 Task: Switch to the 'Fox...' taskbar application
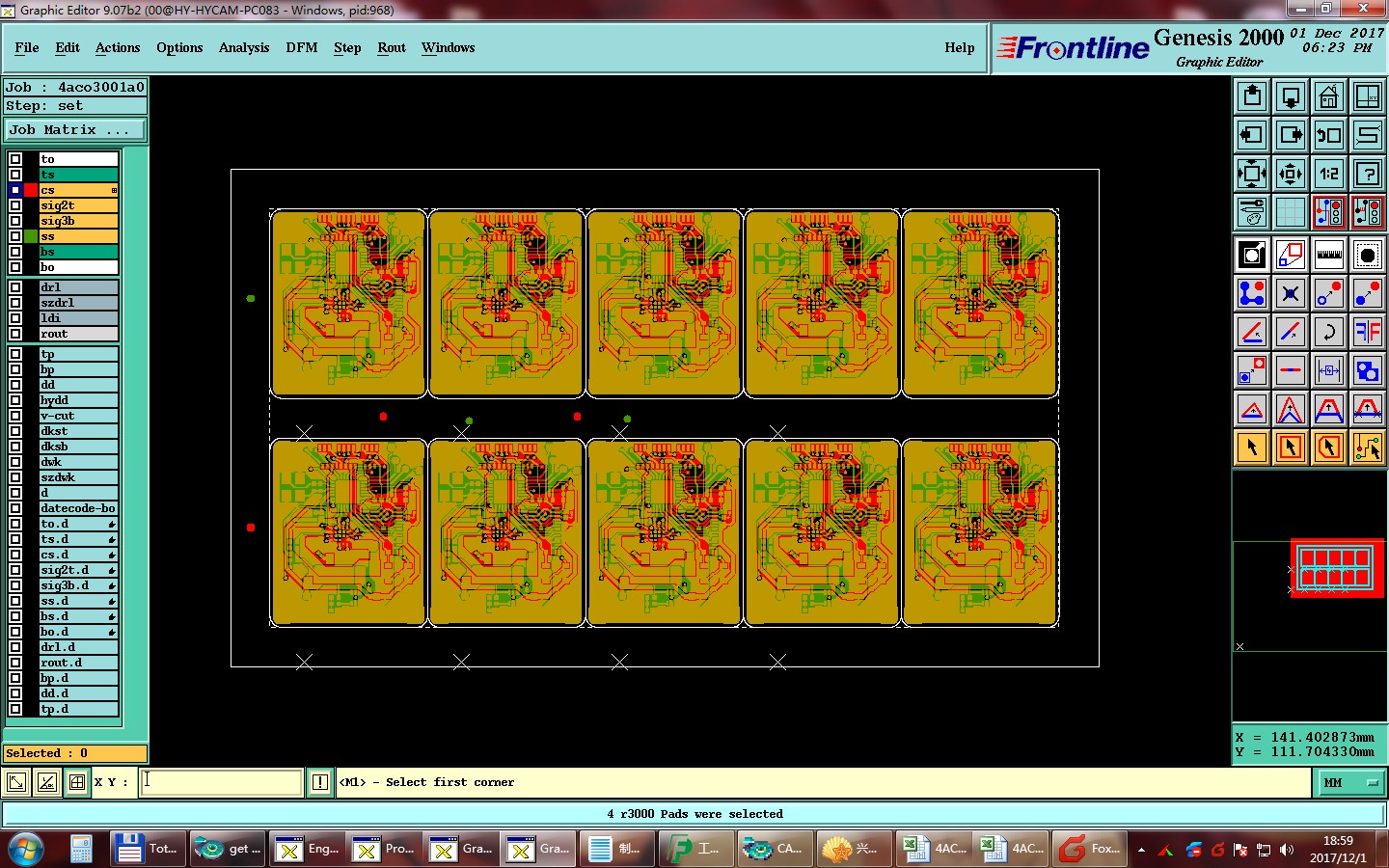point(1090,849)
